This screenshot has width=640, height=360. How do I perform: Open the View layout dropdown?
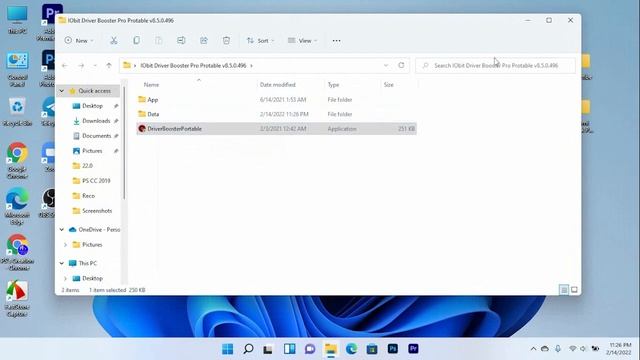pos(302,40)
